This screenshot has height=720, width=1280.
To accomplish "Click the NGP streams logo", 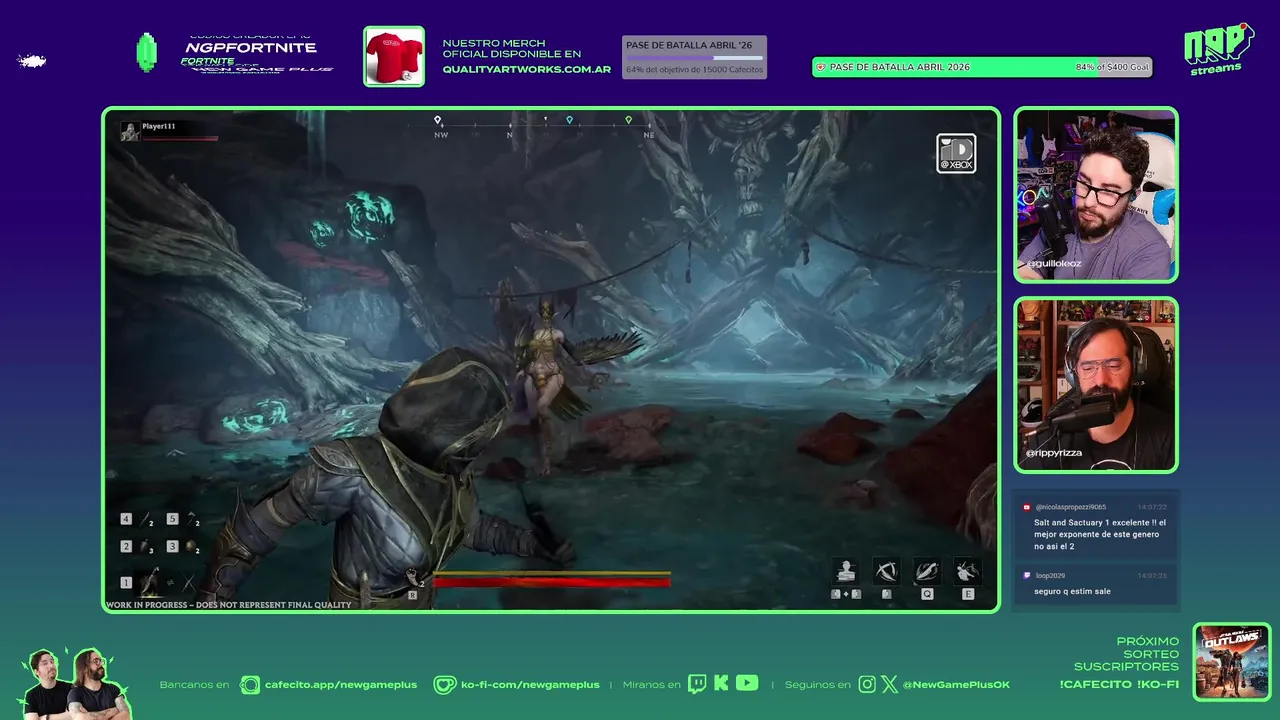I will click(x=1218, y=49).
